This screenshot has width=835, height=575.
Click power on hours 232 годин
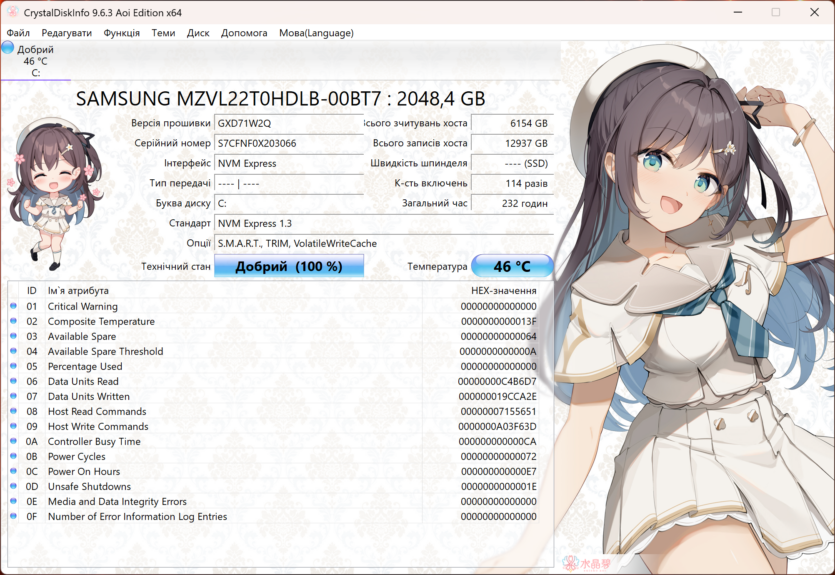click(512, 203)
